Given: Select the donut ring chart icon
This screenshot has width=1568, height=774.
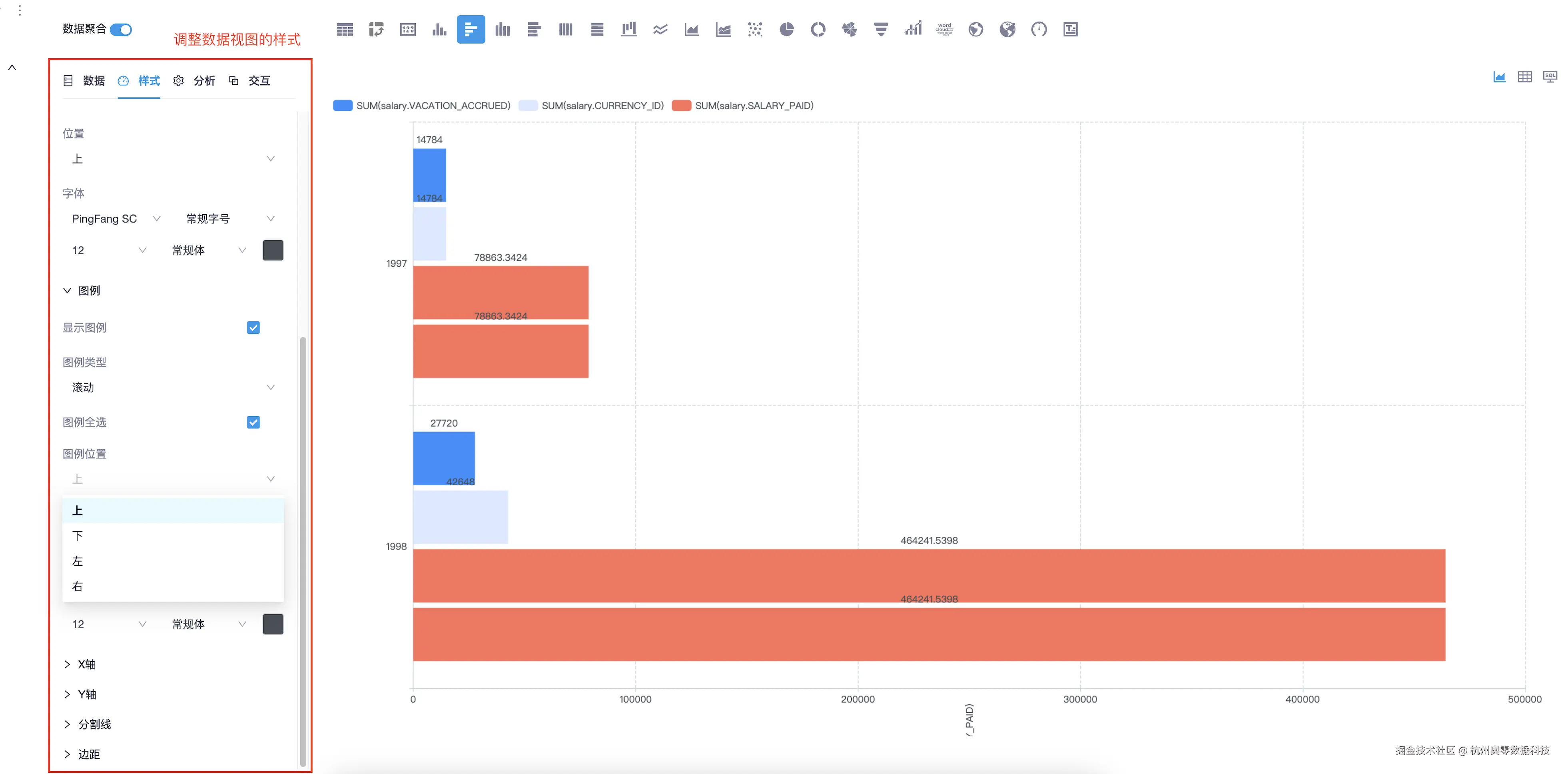Looking at the screenshot, I should 818,29.
